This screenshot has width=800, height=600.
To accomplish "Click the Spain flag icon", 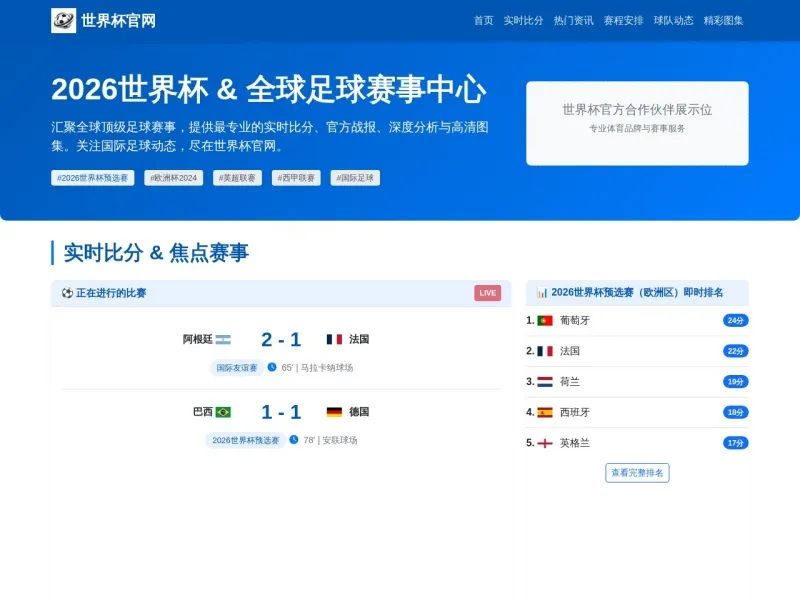I will click(545, 412).
